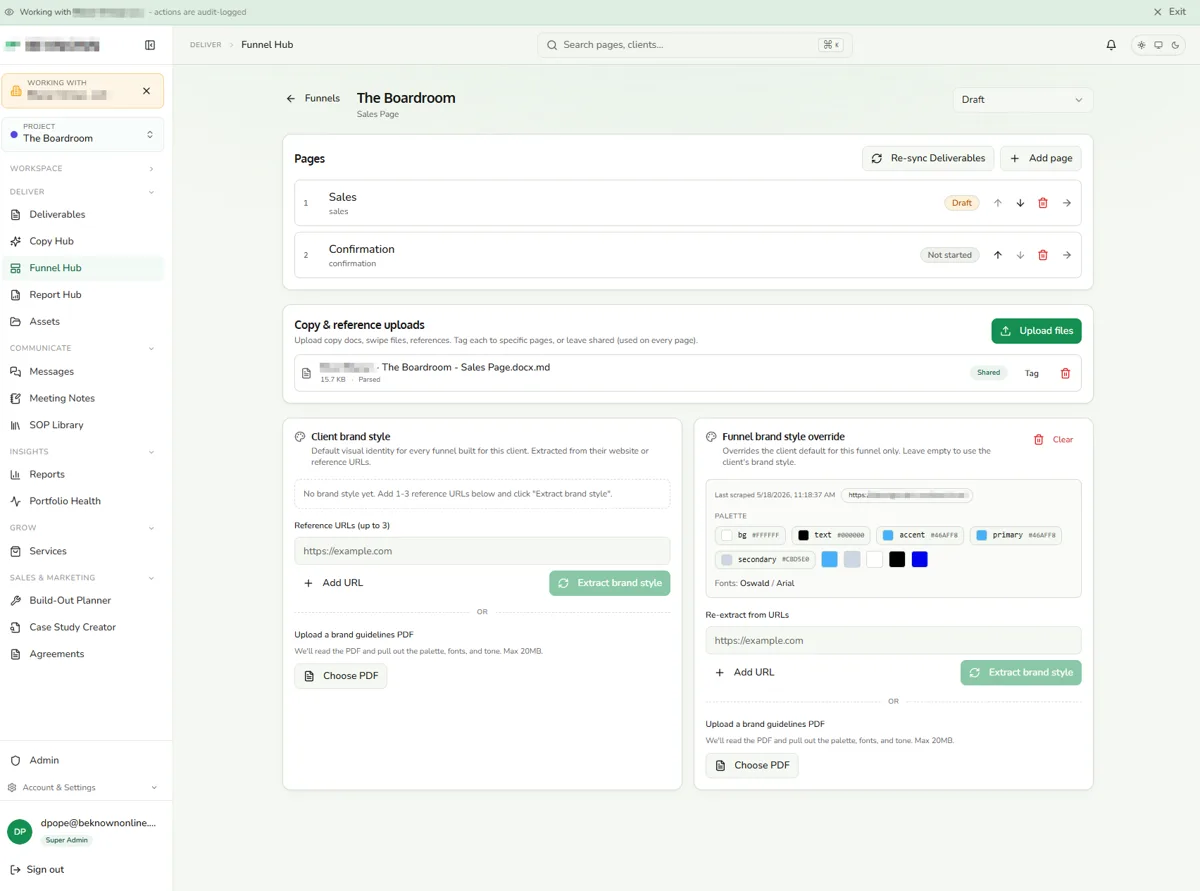
Task: Open Reports in the sidebar
Action: pyautogui.click(x=83, y=474)
